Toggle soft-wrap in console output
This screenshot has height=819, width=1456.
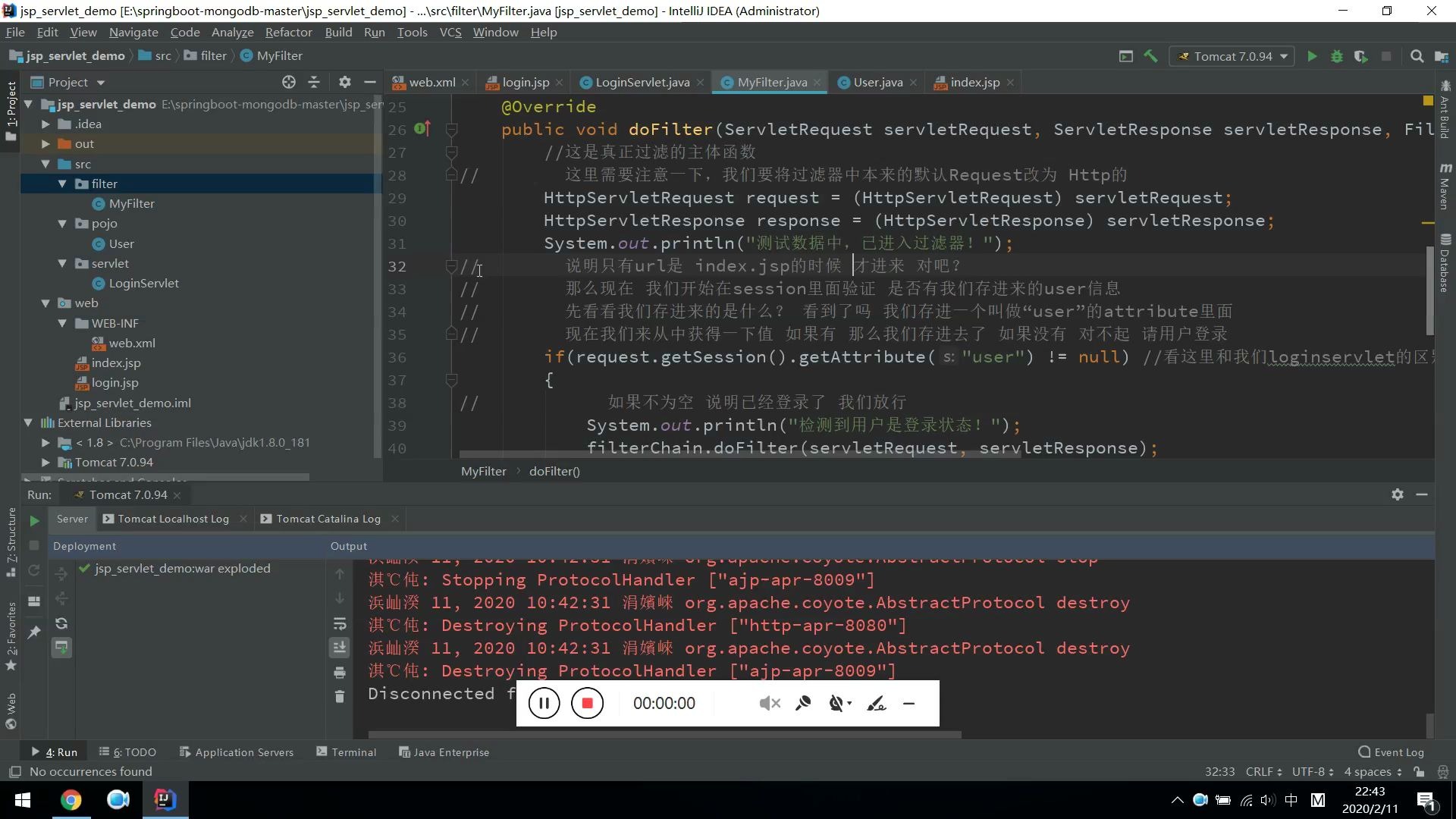340,624
